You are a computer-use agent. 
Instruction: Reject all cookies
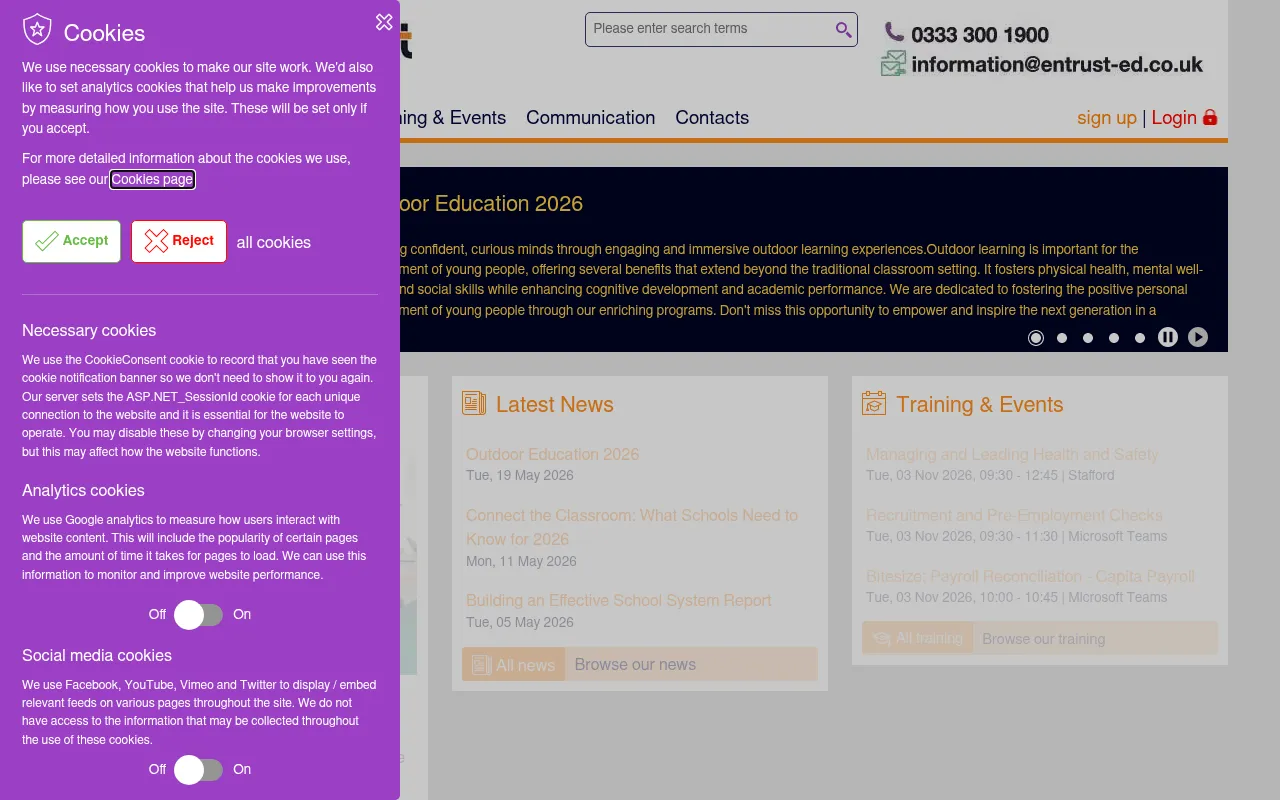pyautogui.click(x=179, y=241)
